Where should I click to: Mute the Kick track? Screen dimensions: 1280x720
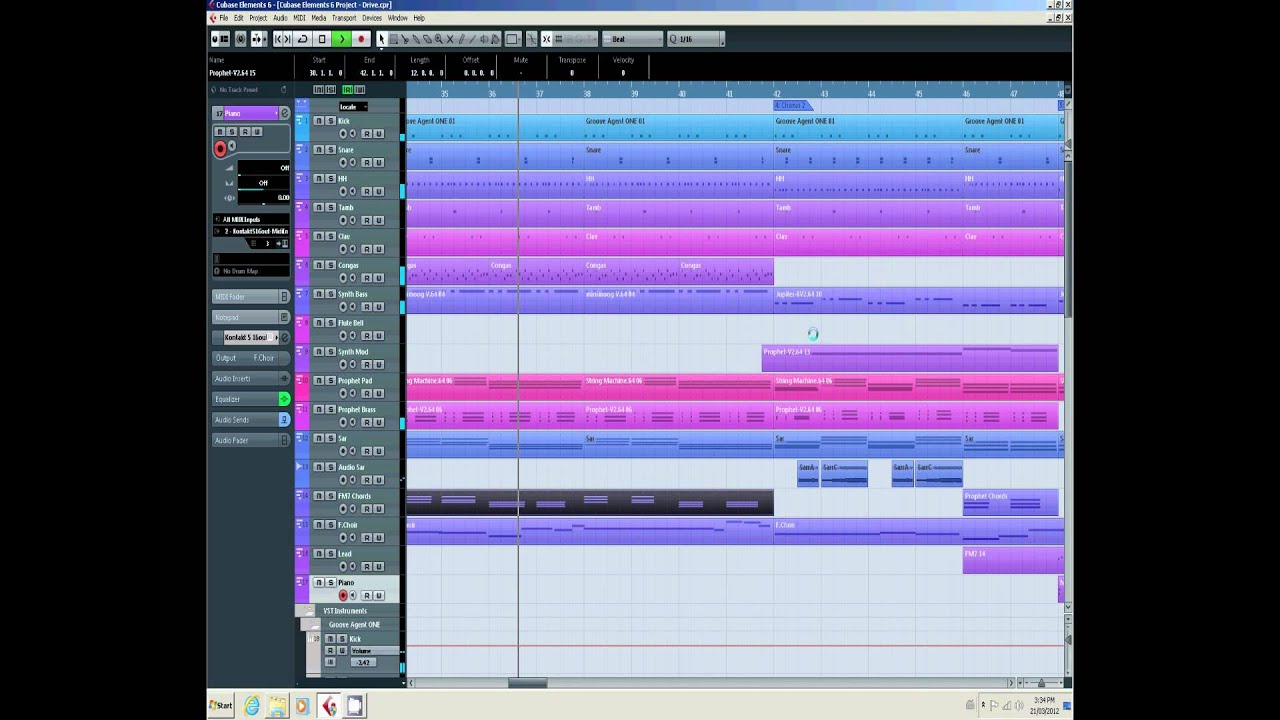319,121
